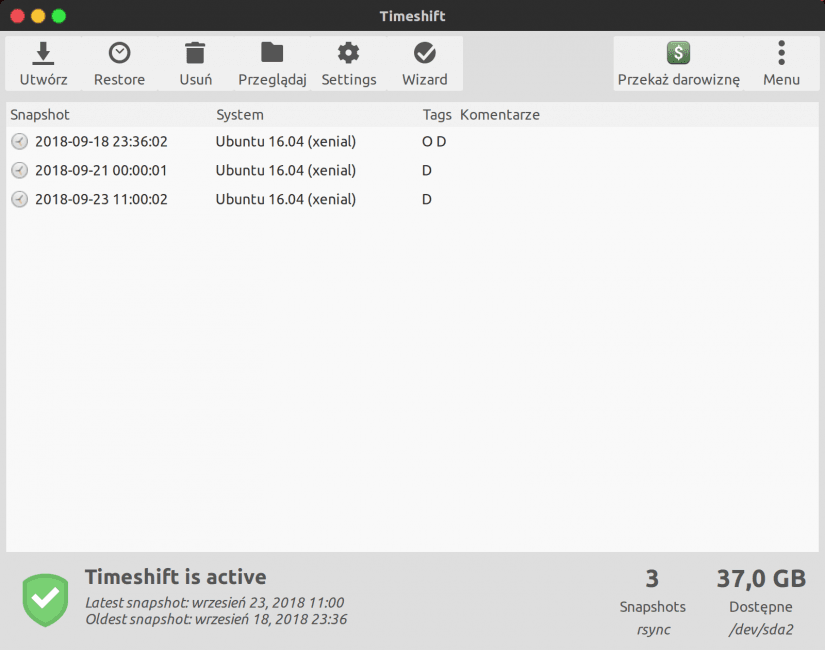The image size is (825, 650).
Task: Click the Komentarze column header
Action: click(x=500, y=115)
